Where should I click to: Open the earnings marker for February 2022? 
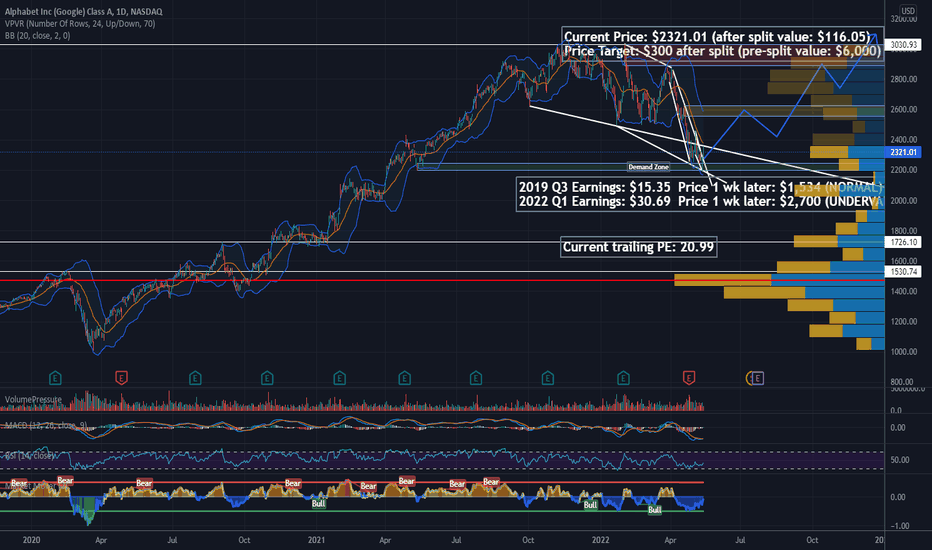tap(623, 378)
